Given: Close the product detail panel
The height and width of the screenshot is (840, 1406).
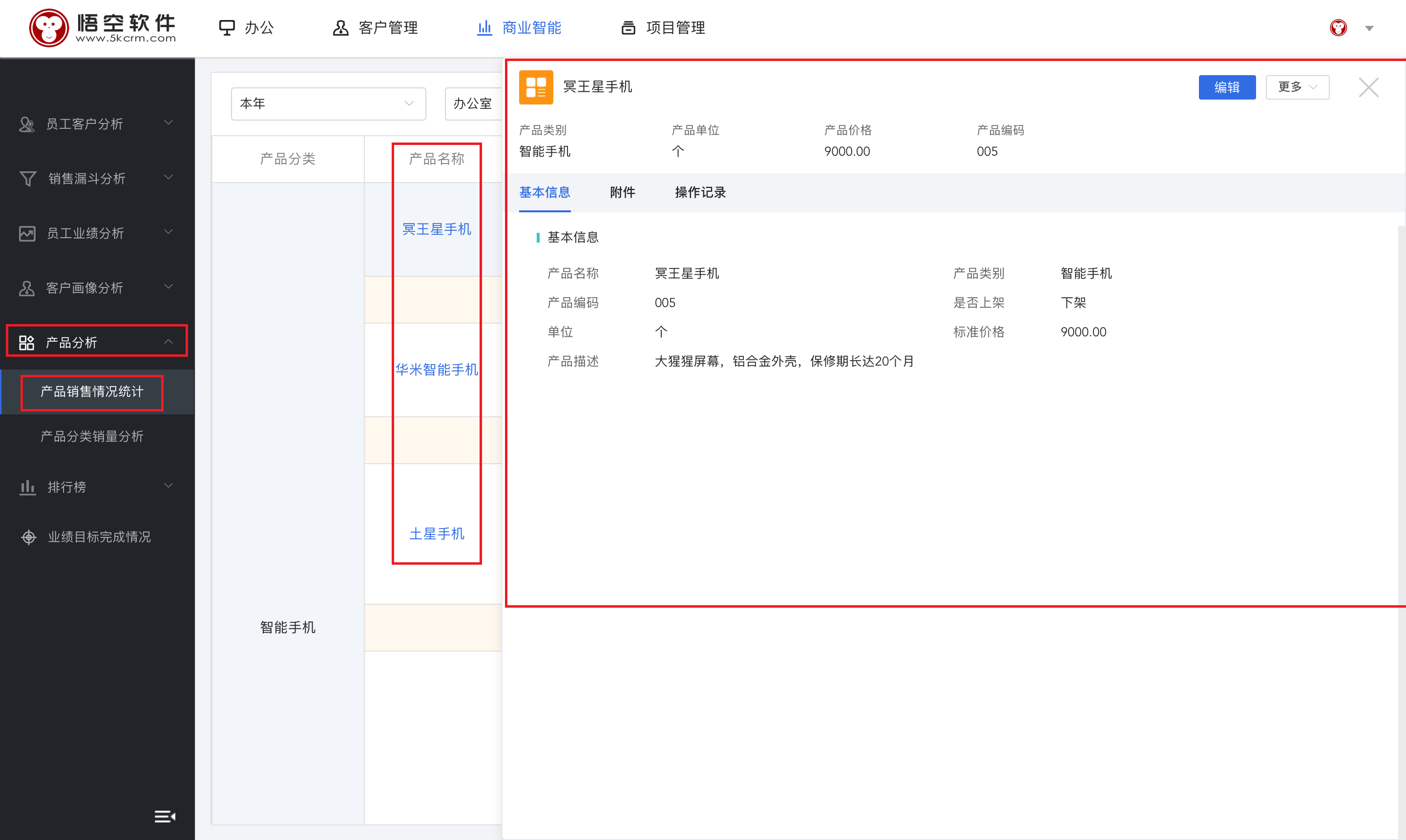Looking at the screenshot, I should click(x=1368, y=87).
